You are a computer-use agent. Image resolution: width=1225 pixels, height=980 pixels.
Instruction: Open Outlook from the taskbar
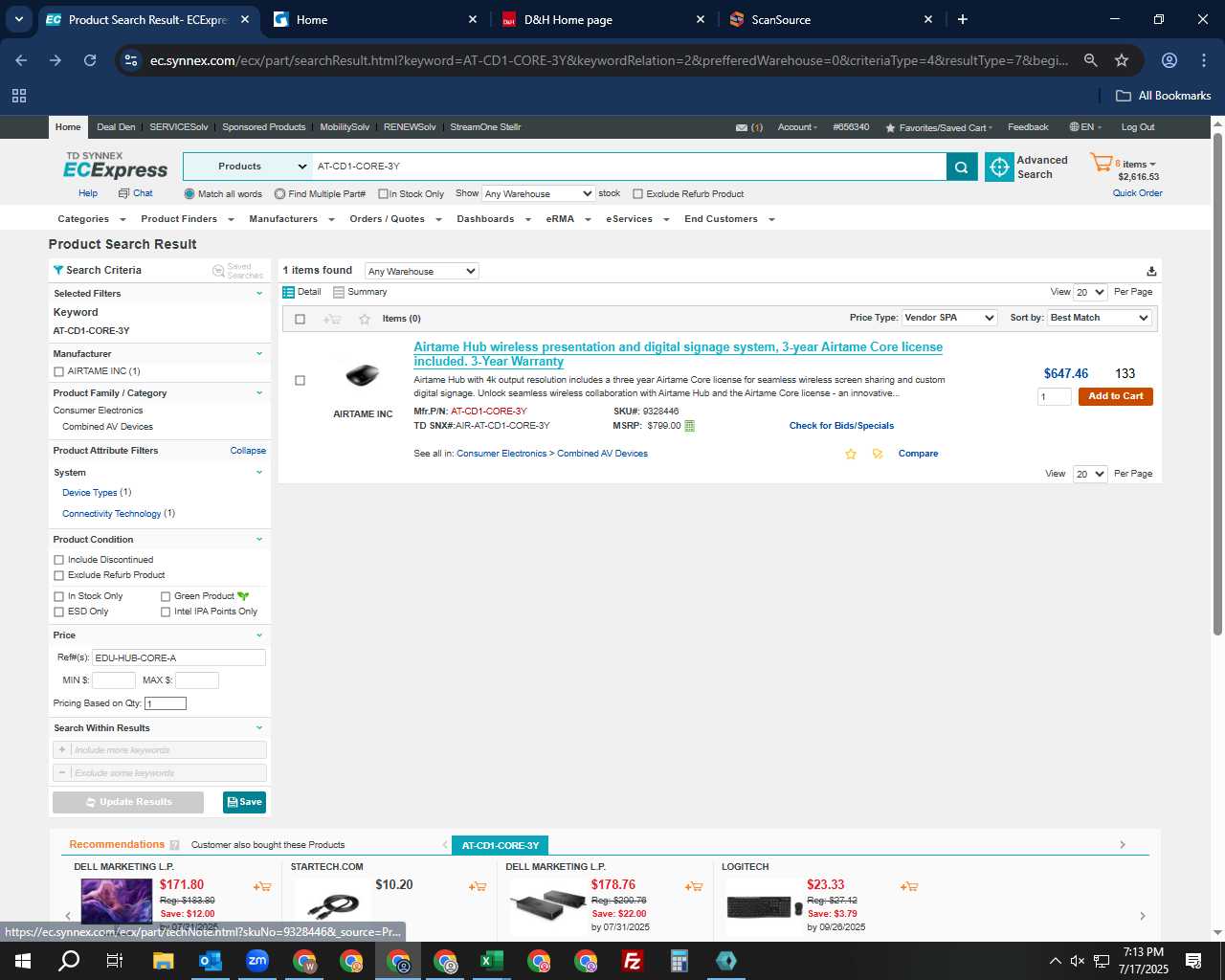pos(210,961)
